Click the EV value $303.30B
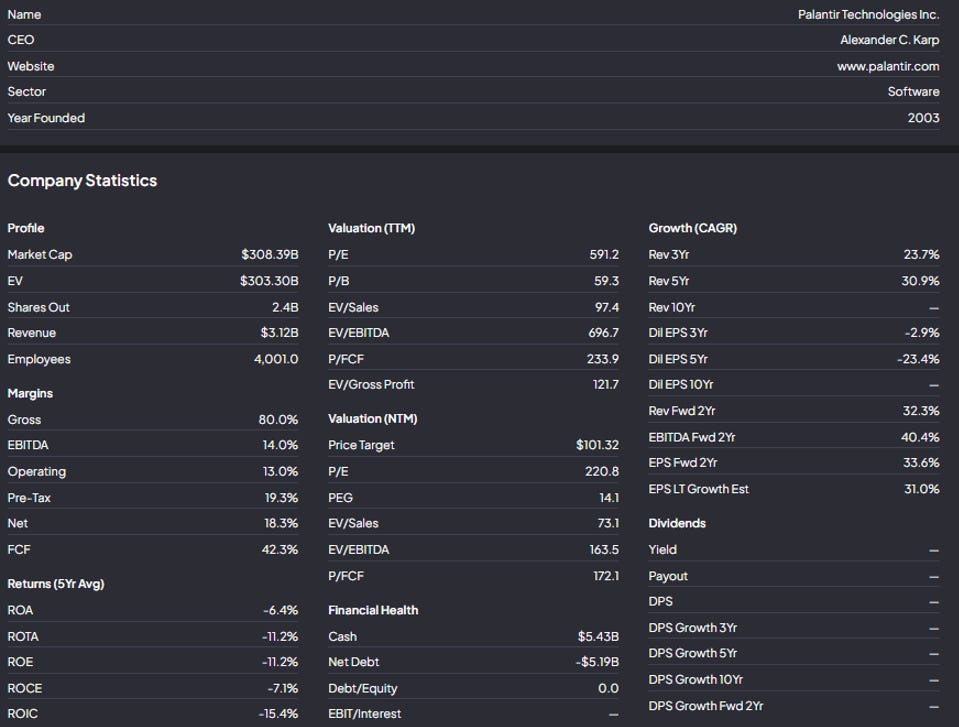 point(269,281)
